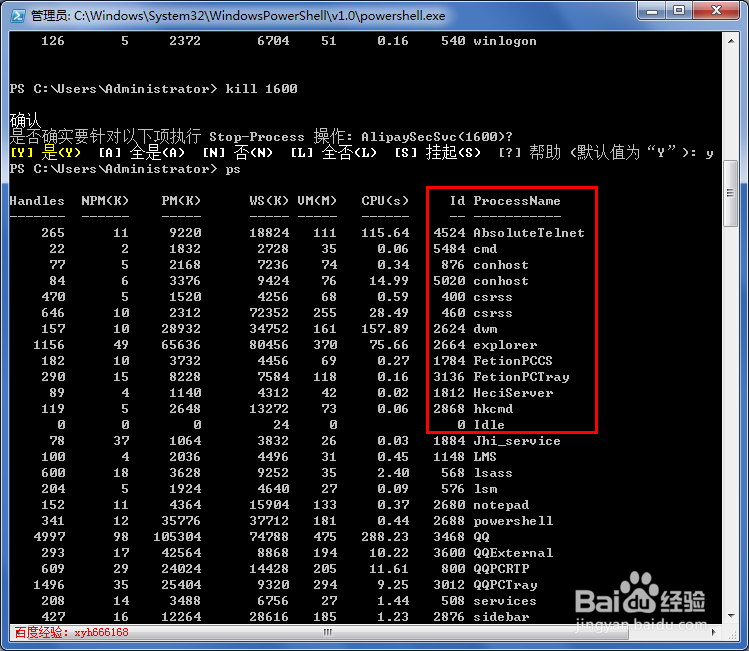This screenshot has height=651, width=749.
Task: Close the PowerShell window
Action: 716,11
